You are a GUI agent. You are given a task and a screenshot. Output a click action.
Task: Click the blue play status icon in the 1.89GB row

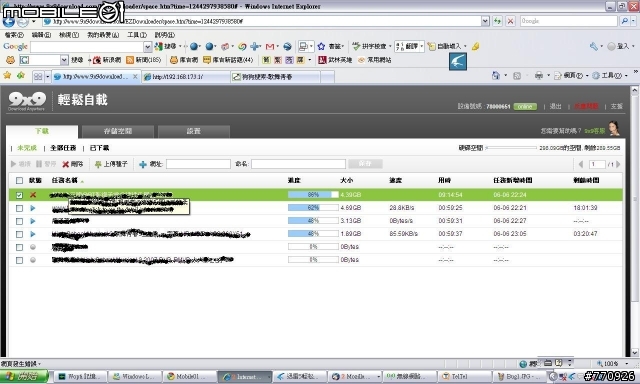[33, 234]
